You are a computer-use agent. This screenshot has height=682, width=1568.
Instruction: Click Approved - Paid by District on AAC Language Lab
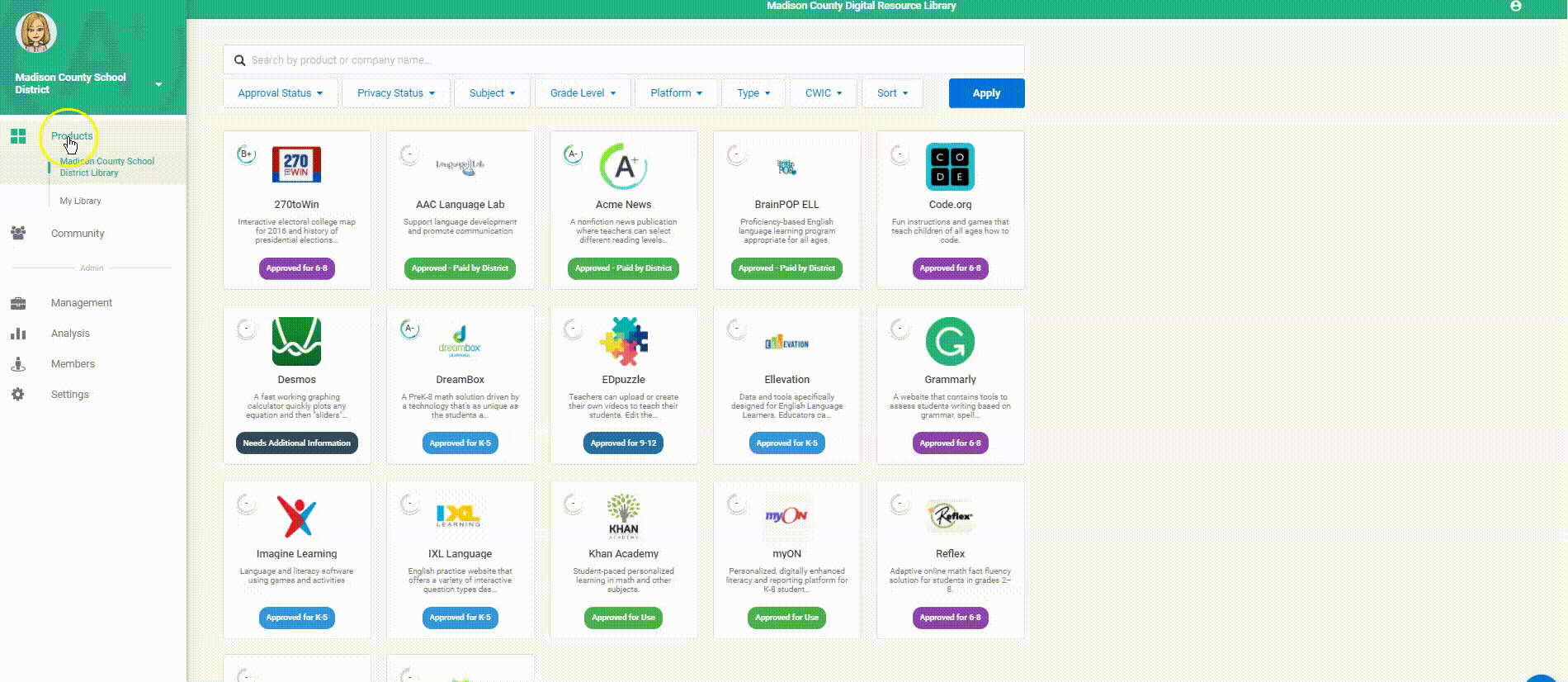tap(460, 268)
